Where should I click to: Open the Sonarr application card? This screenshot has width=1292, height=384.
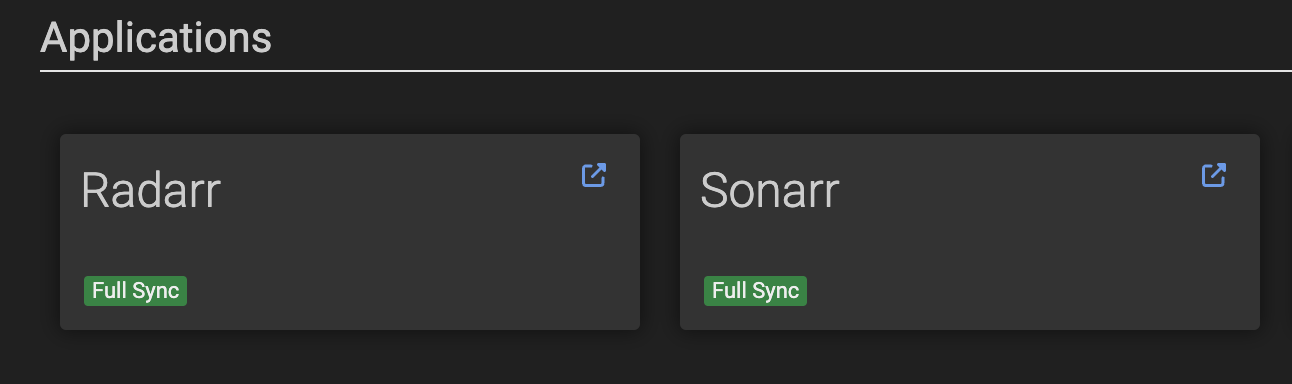970,232
